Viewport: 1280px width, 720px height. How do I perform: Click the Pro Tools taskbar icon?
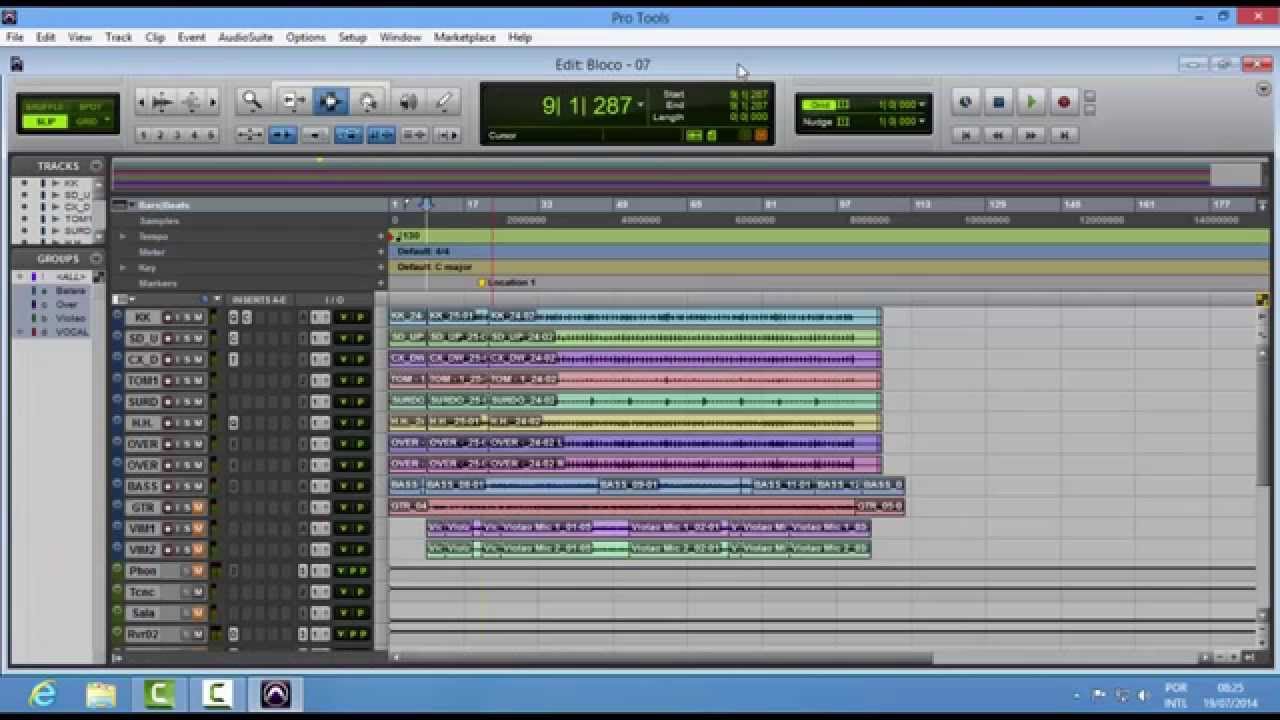[x=276, y=693]
